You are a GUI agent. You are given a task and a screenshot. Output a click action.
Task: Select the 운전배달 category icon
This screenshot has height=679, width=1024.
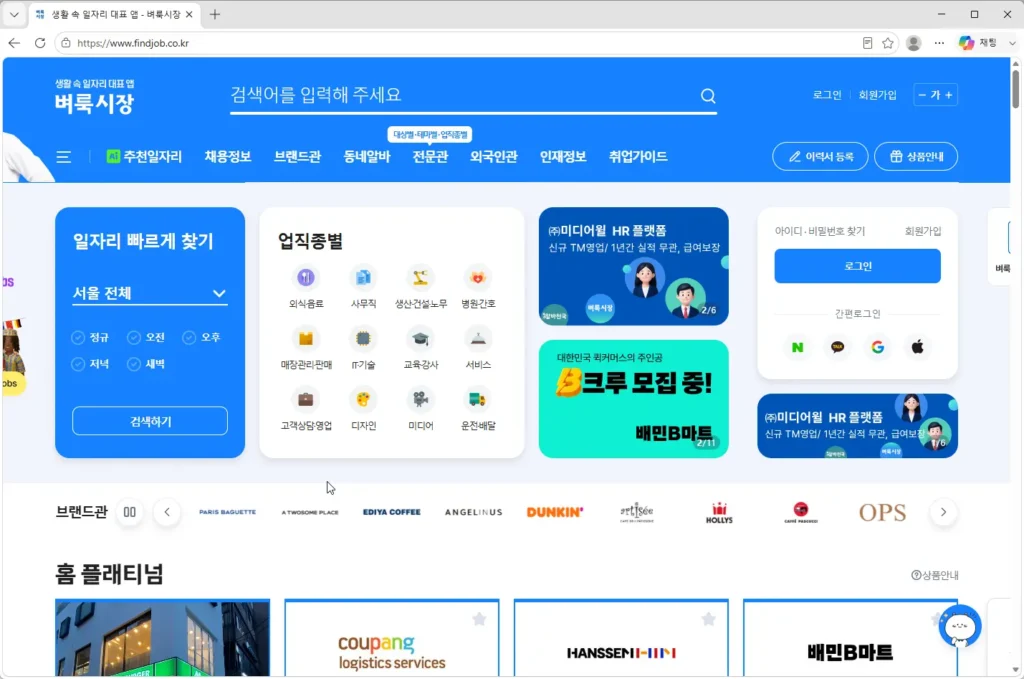[478, 399]
